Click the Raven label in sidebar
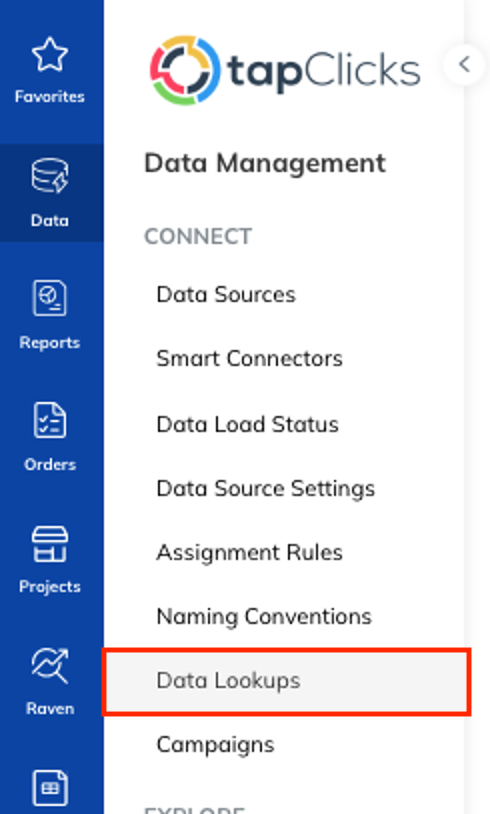This screenshot has width=490, height=814. [50, 709]
